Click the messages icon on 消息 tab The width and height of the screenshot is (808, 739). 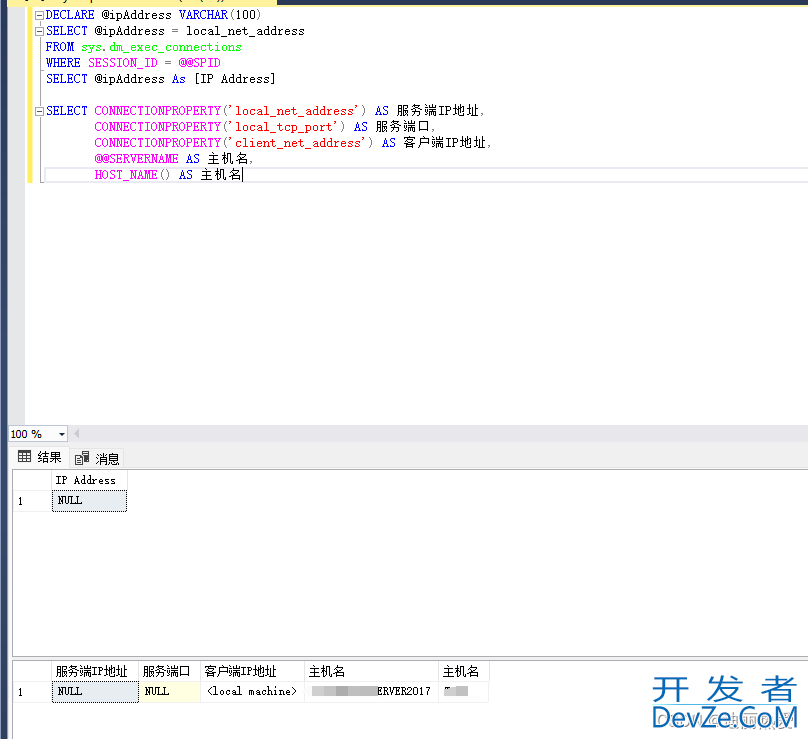(81, 458)
